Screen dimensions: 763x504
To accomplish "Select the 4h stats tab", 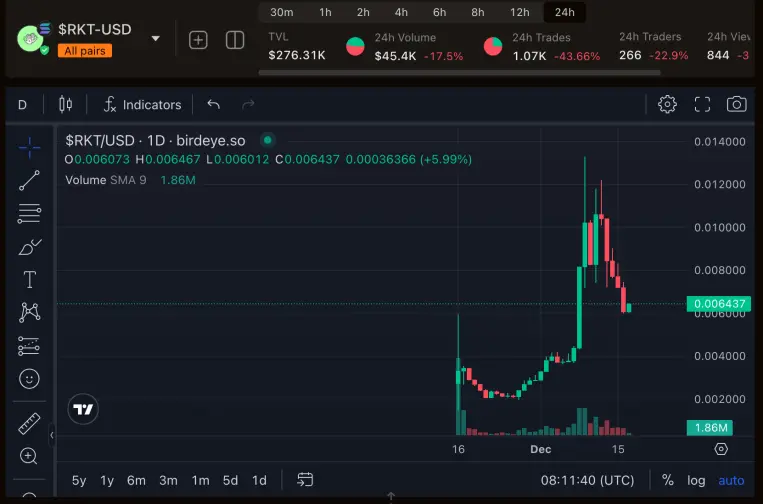I will coord(401,12).
